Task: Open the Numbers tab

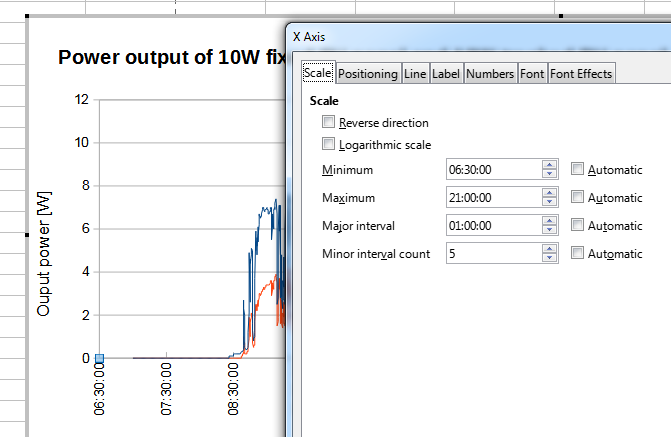Action: (x=490, y=74)
